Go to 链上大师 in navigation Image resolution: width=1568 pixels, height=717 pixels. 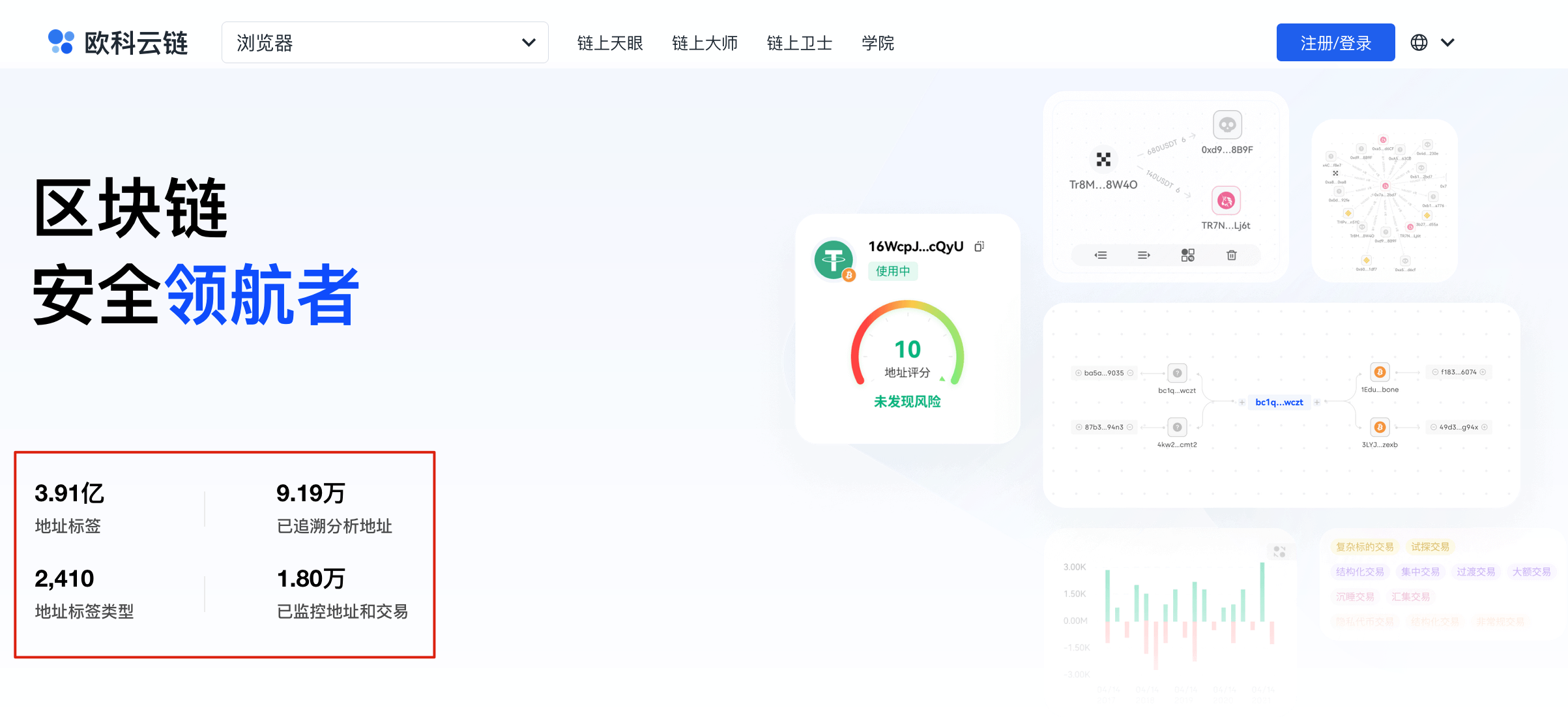pyautogui.click(x=704, y=43)
